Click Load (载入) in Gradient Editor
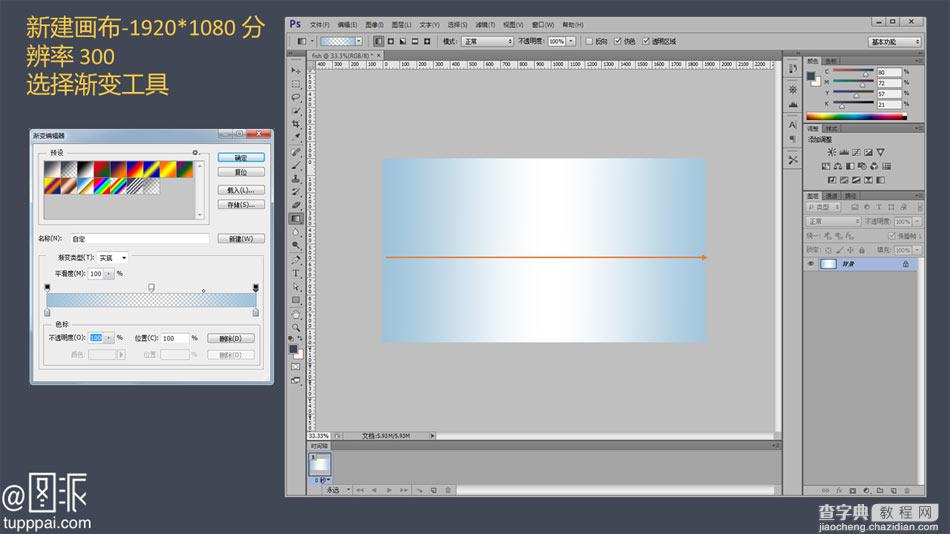This screenshot has width=950, height=534. tap(241, 190)
